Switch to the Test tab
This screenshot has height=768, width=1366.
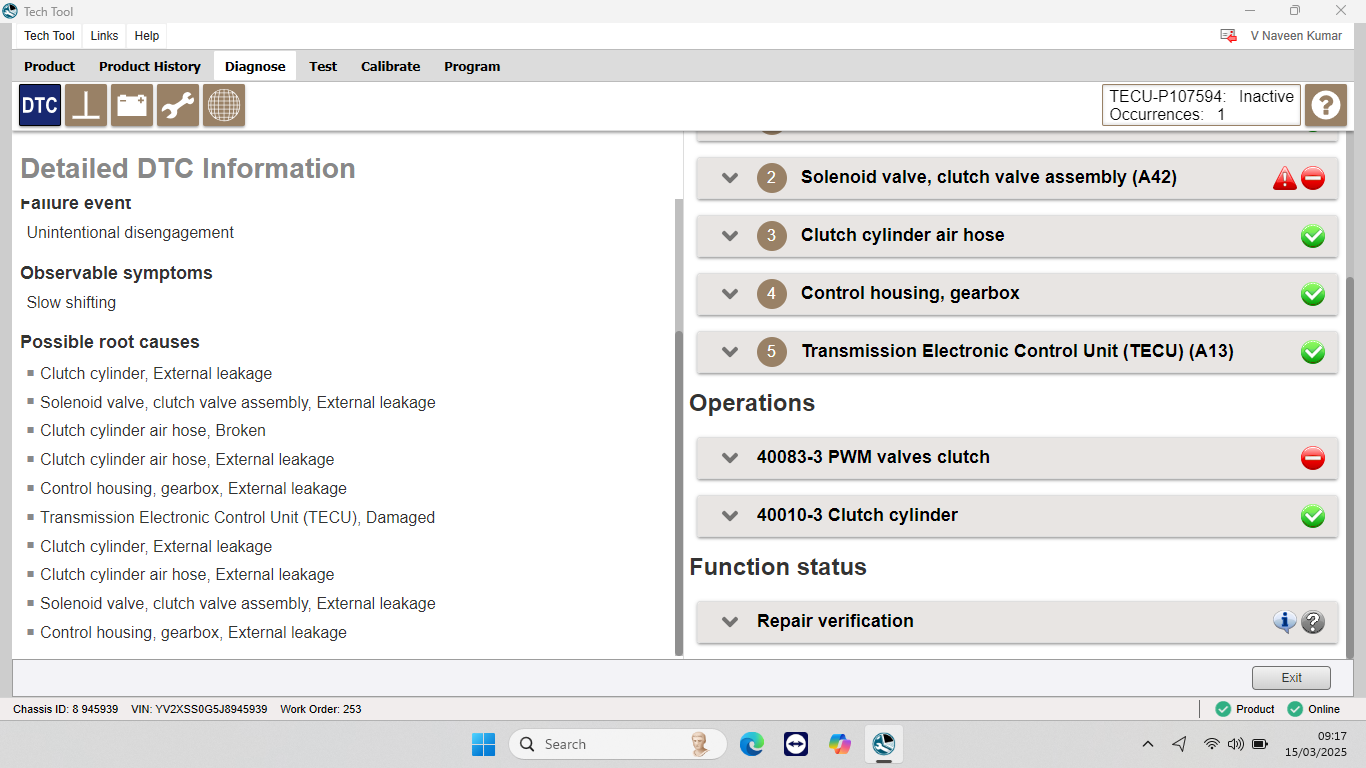tap(323, 66)
